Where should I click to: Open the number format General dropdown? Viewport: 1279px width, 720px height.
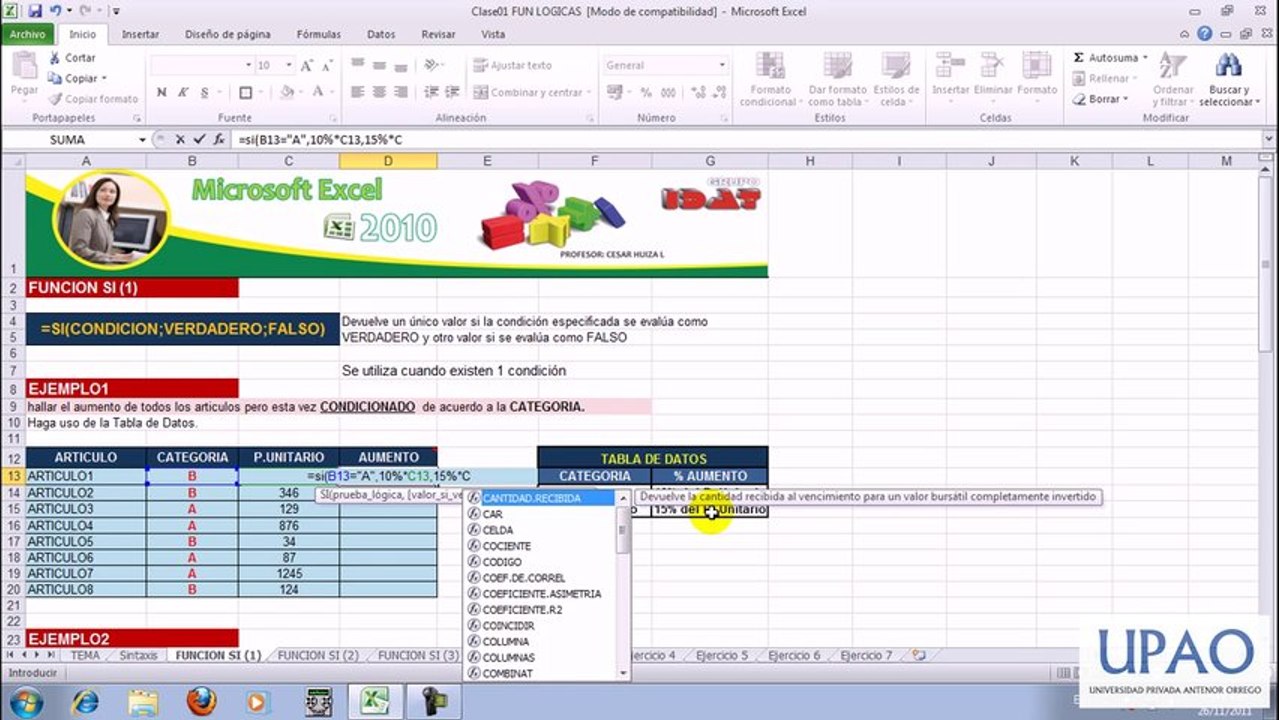(722, 65)
